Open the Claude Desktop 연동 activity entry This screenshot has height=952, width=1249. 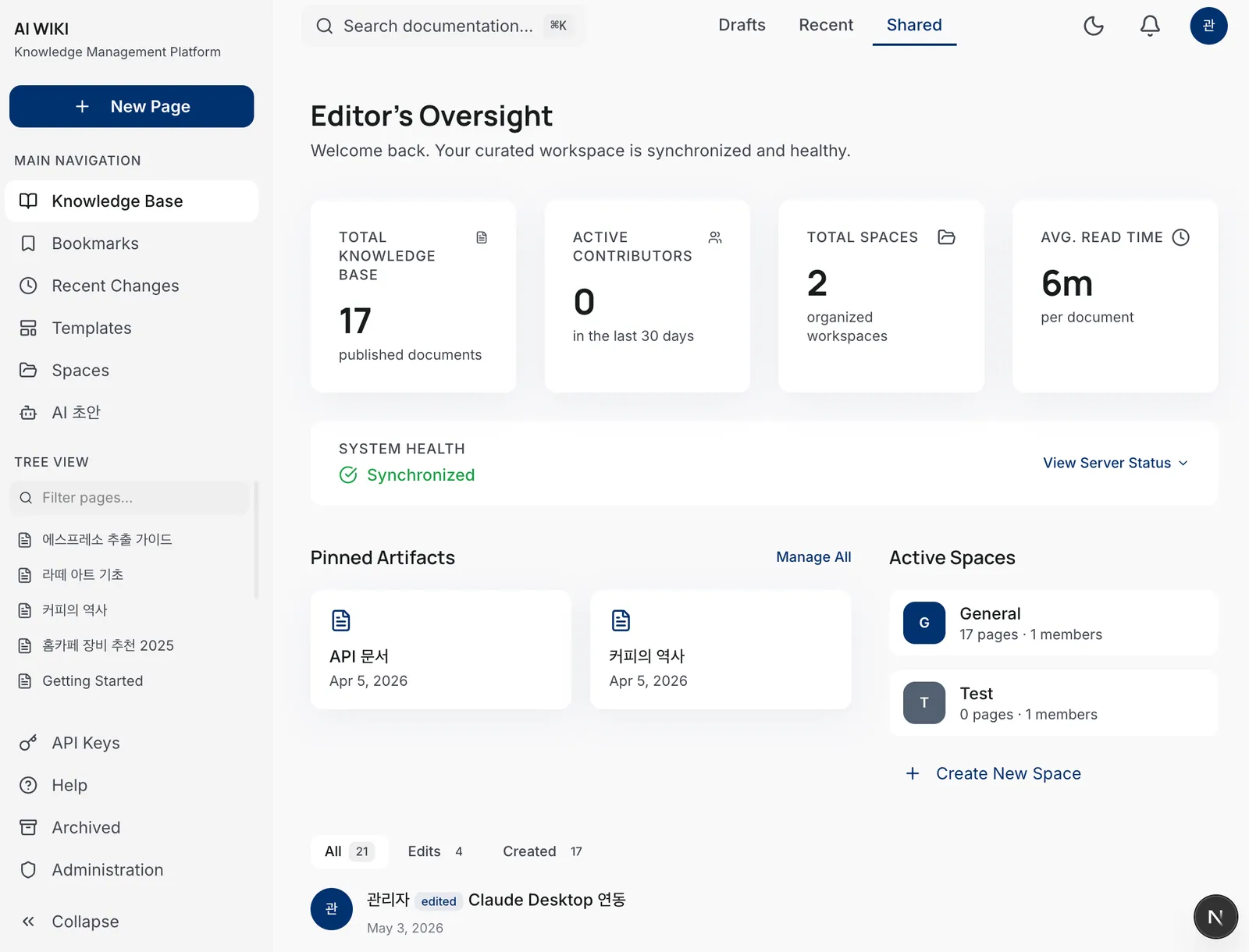coord(546,900)
